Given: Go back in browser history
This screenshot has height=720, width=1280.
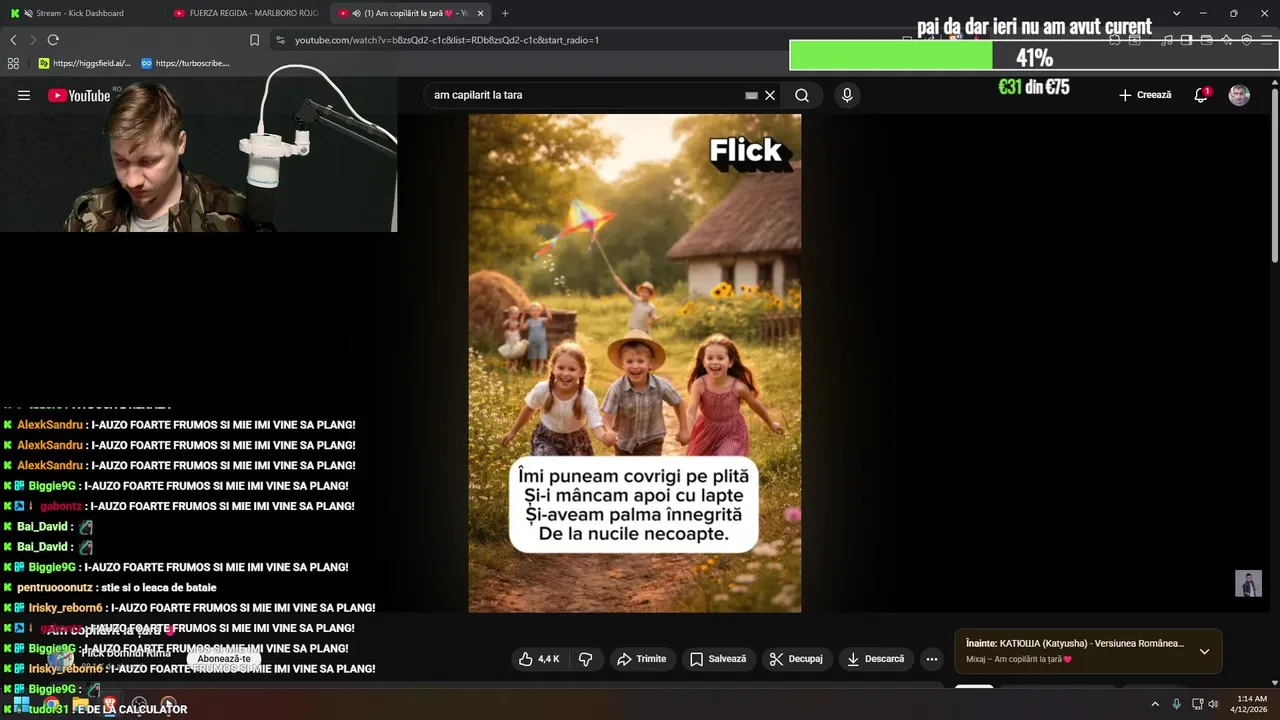Looking at the screenshot, I should click(x=13, y=40).
